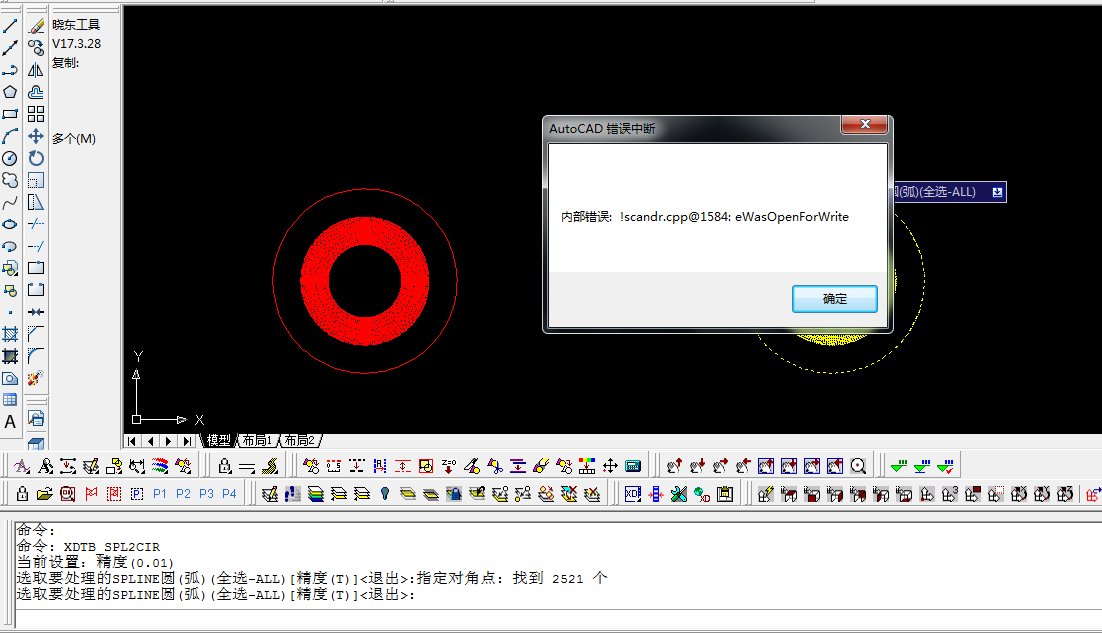Choose the Multiline Text (A) tool
The height and width of the screenshot is (633, 1102).
click(10, 422)
